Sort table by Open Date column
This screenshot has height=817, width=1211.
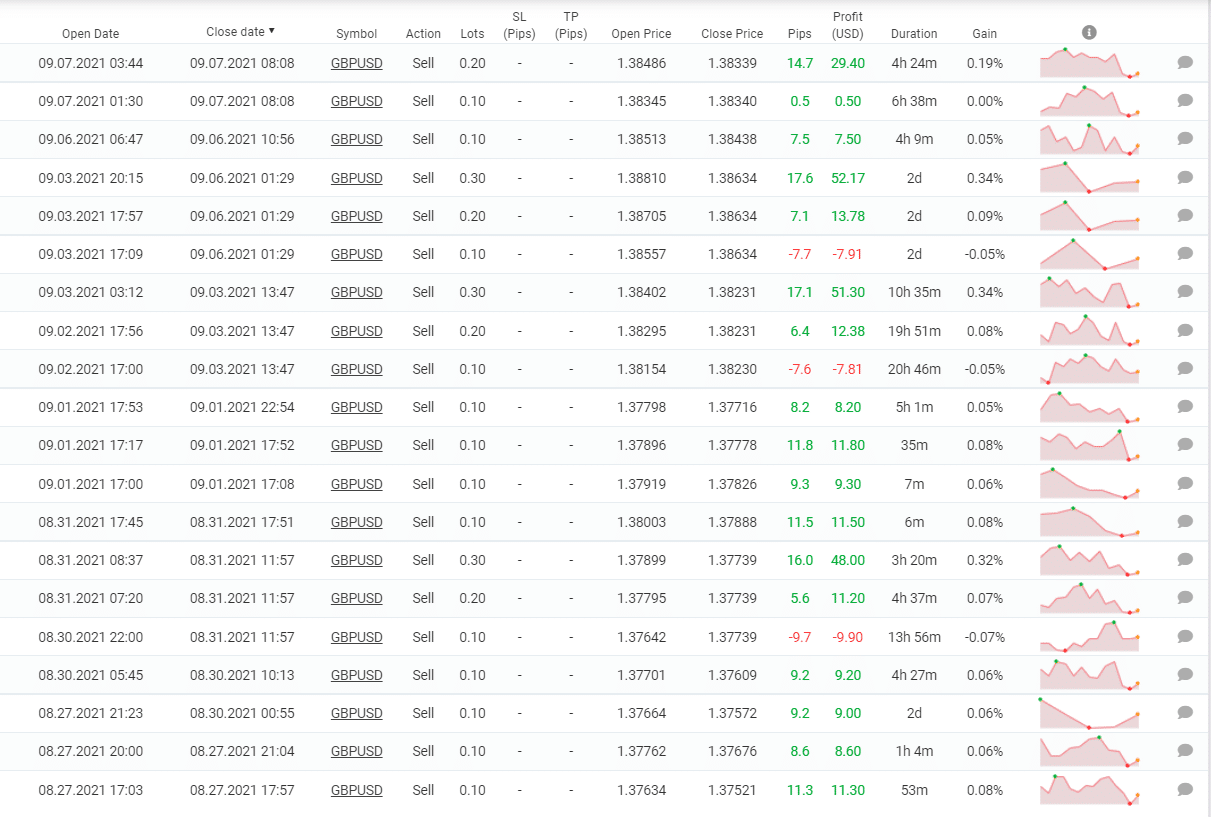click(x=90, y=34)
